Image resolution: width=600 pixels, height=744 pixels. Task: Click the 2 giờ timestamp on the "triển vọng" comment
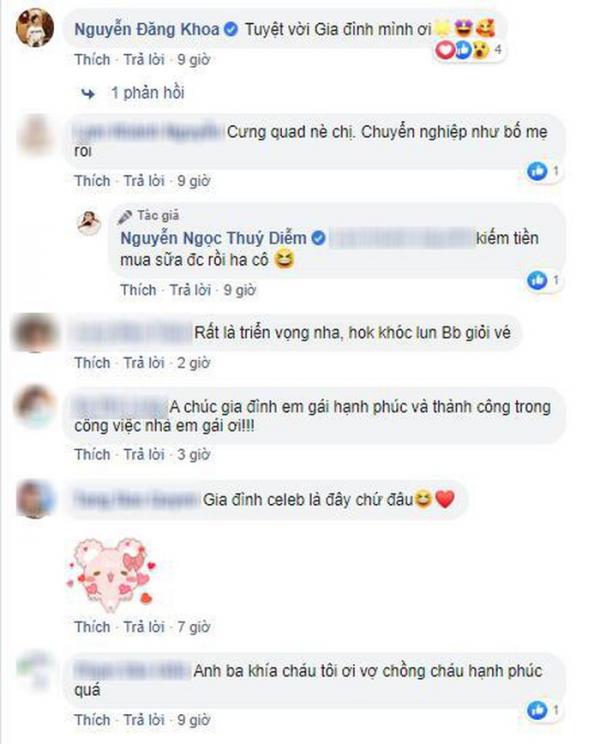(194, 363)
